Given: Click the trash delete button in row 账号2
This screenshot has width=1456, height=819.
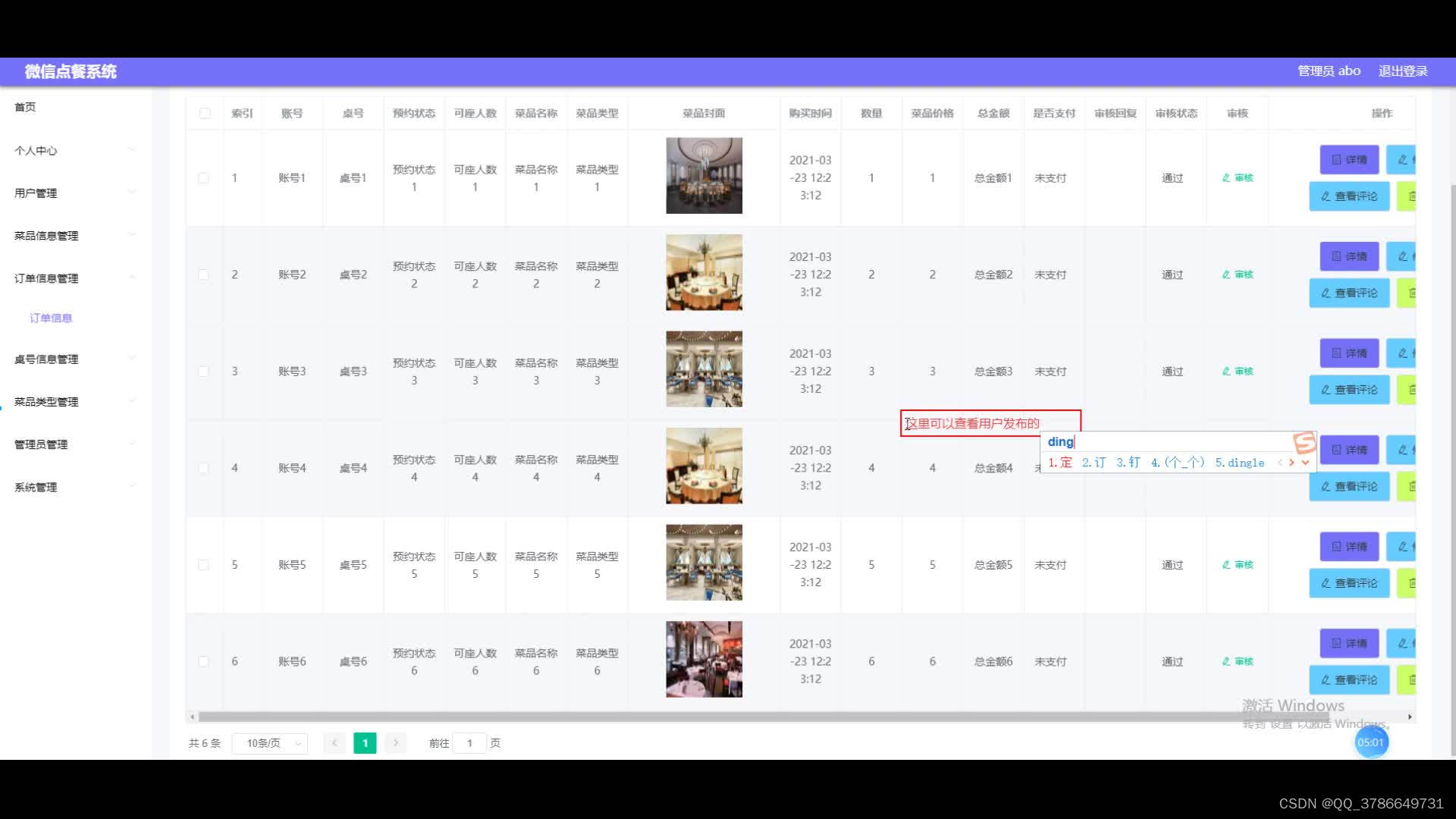Looking at the screenshot, I should tap(1407, 293).
